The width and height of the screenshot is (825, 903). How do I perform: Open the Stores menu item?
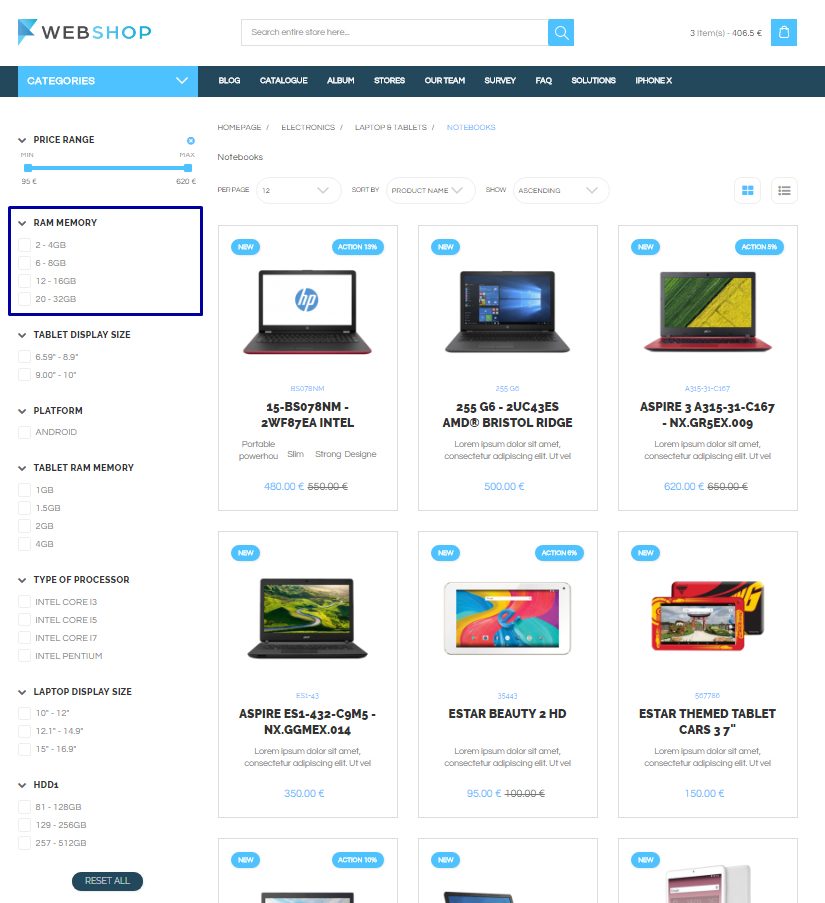389,81
